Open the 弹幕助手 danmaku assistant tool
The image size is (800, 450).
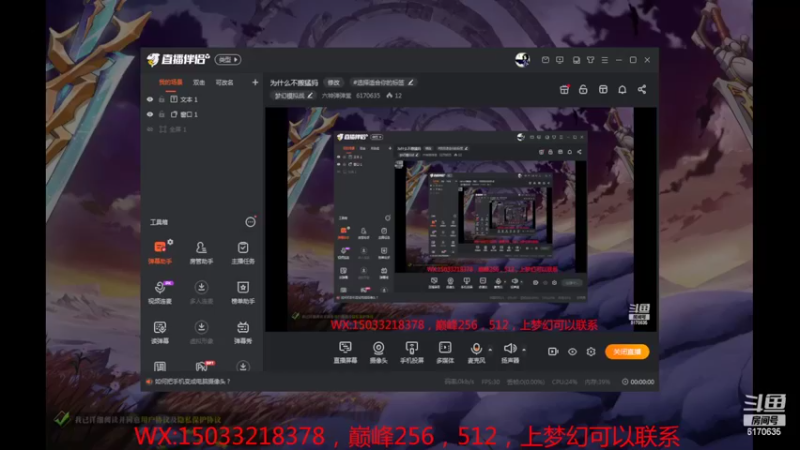coord(160,253)
